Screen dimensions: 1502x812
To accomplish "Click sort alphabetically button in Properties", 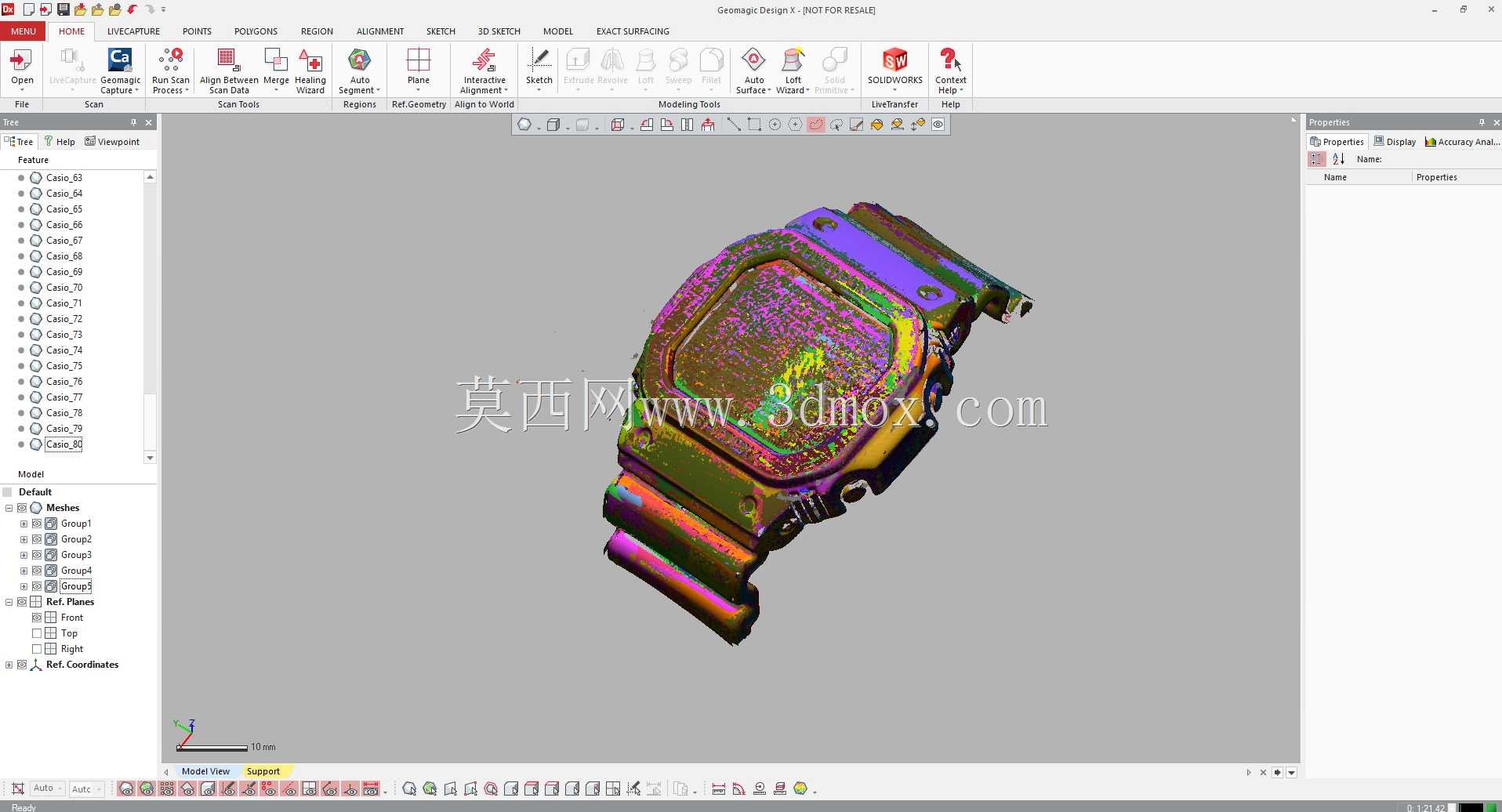I will click(1338, 159).
